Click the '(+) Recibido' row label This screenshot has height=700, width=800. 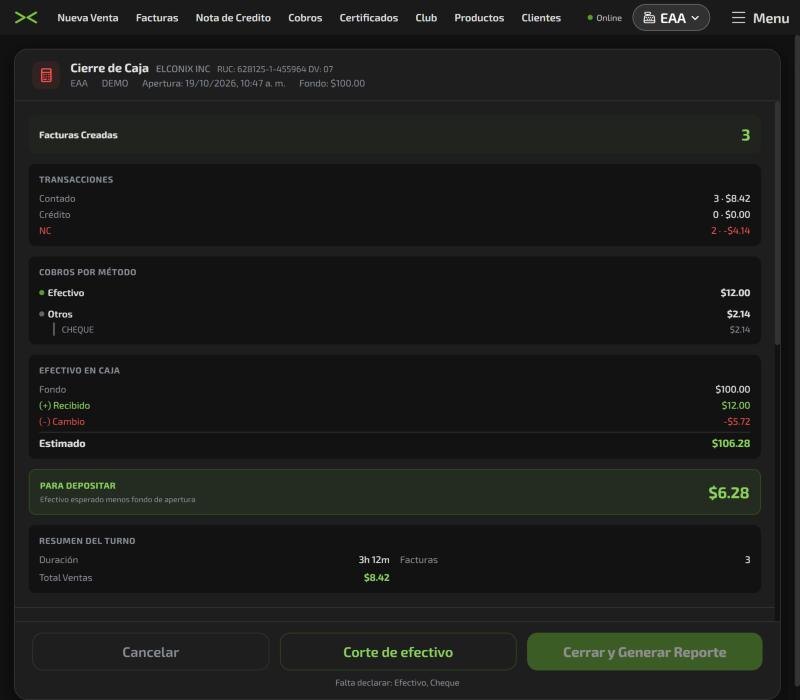(64, 406)
